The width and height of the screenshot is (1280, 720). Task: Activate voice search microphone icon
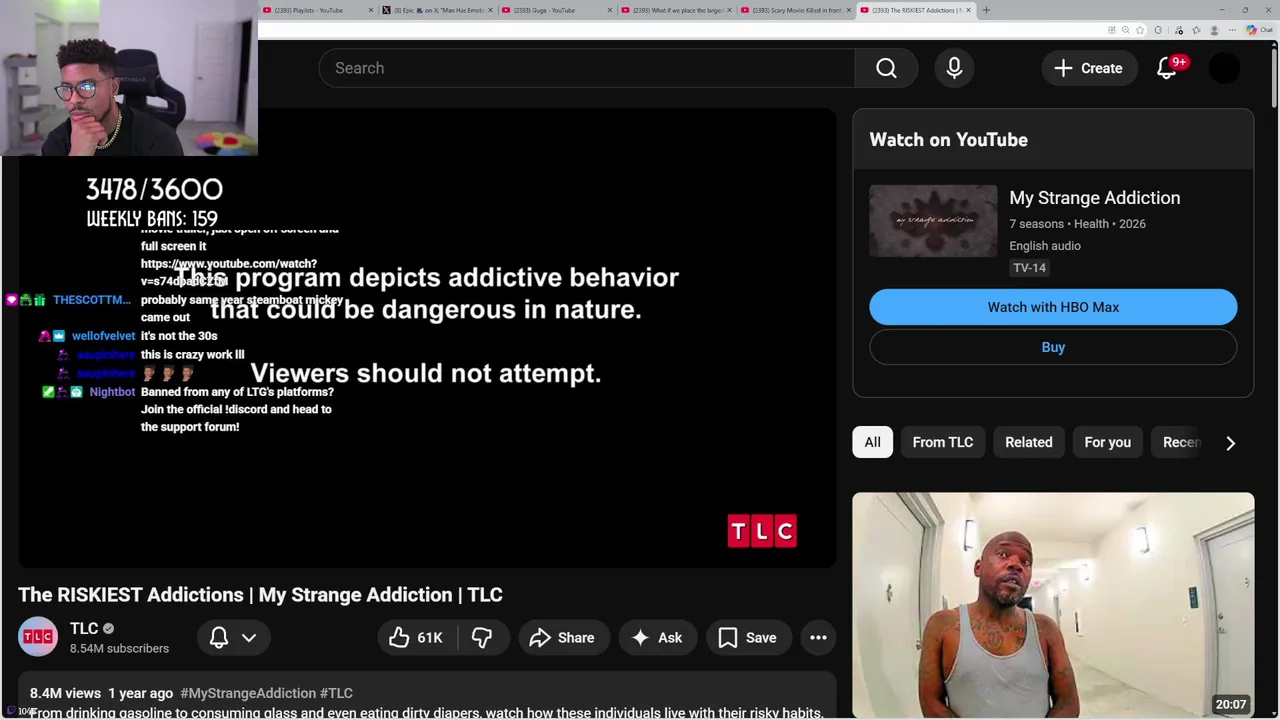point(954,68)
